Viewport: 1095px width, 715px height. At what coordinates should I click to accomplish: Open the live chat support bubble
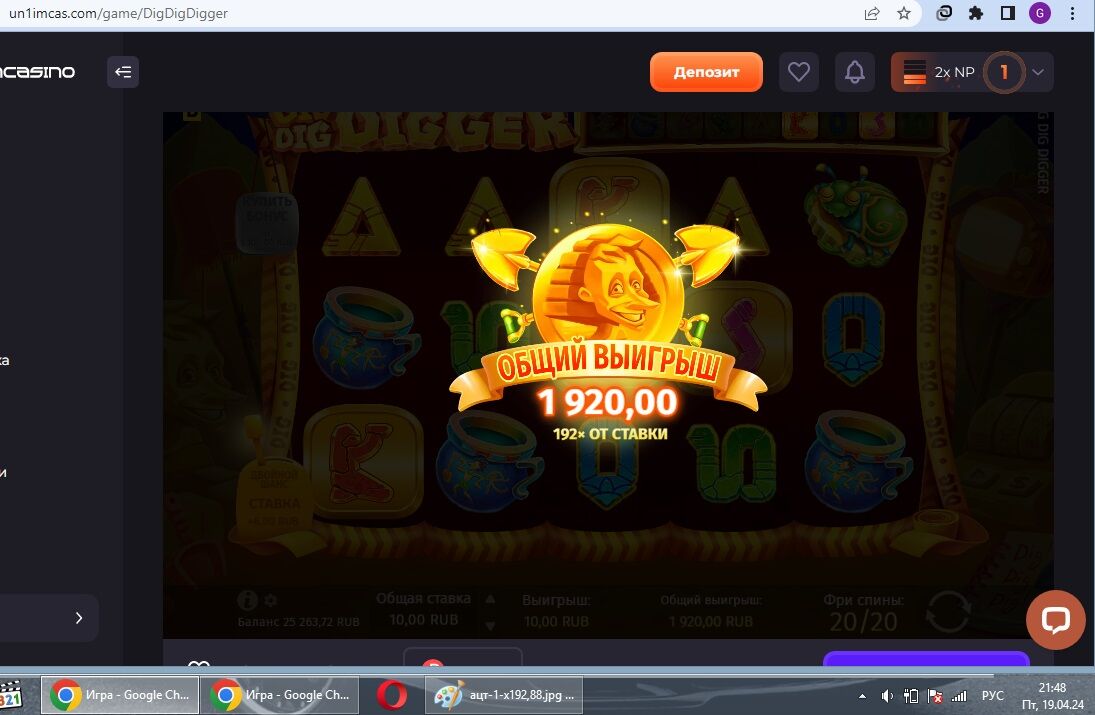pos(1055,620)
